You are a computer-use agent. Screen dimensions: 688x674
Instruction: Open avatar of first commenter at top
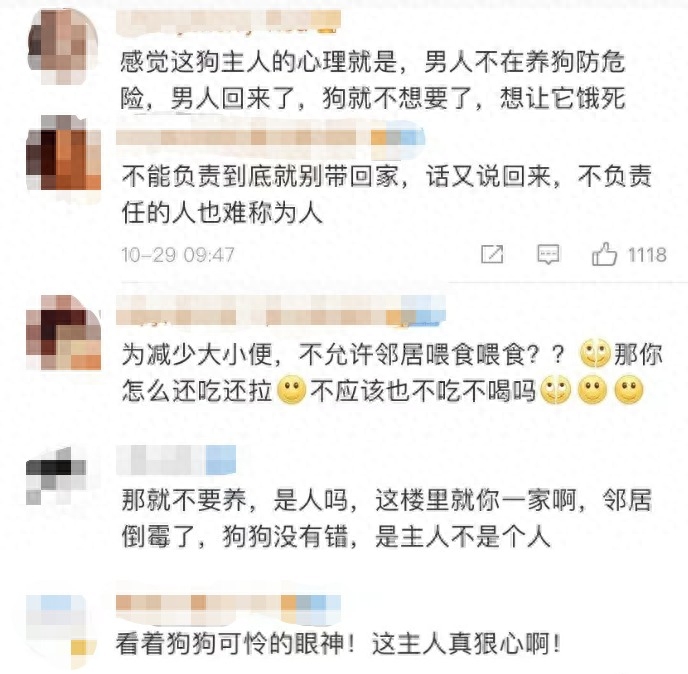click(x=63, y=46)
